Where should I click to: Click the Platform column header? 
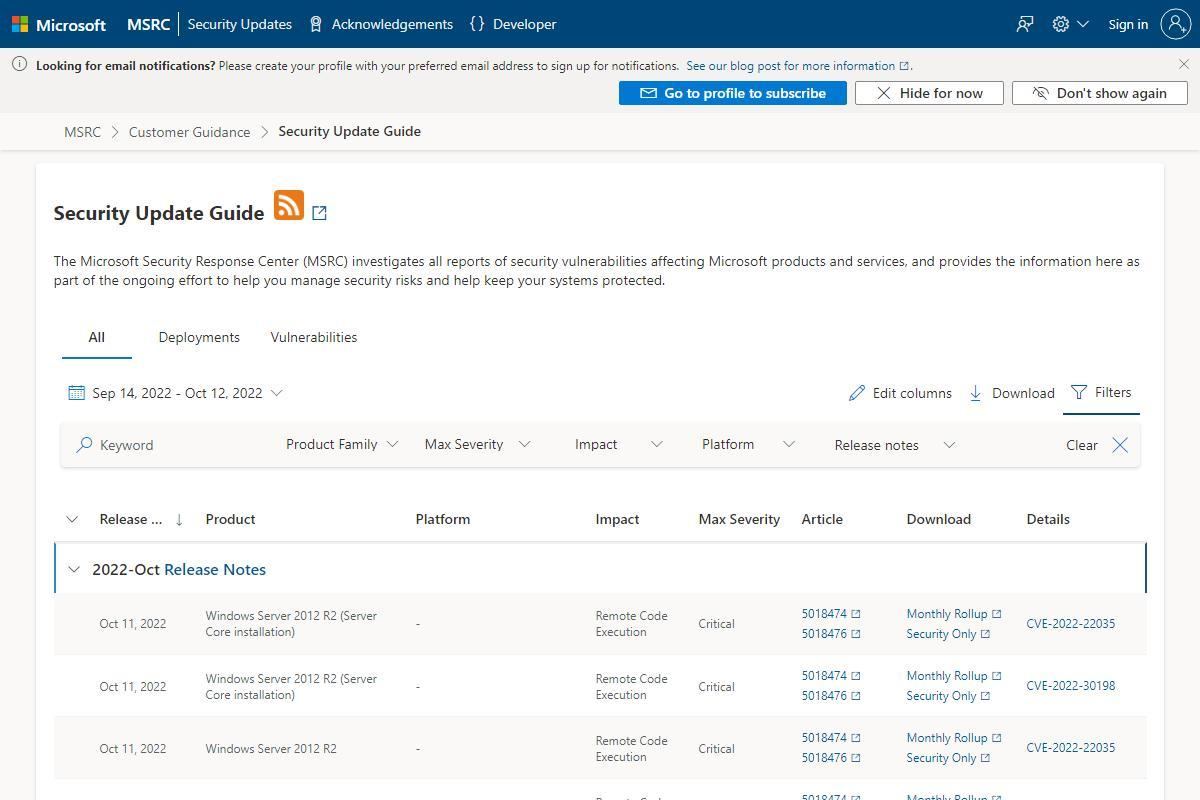442,519
